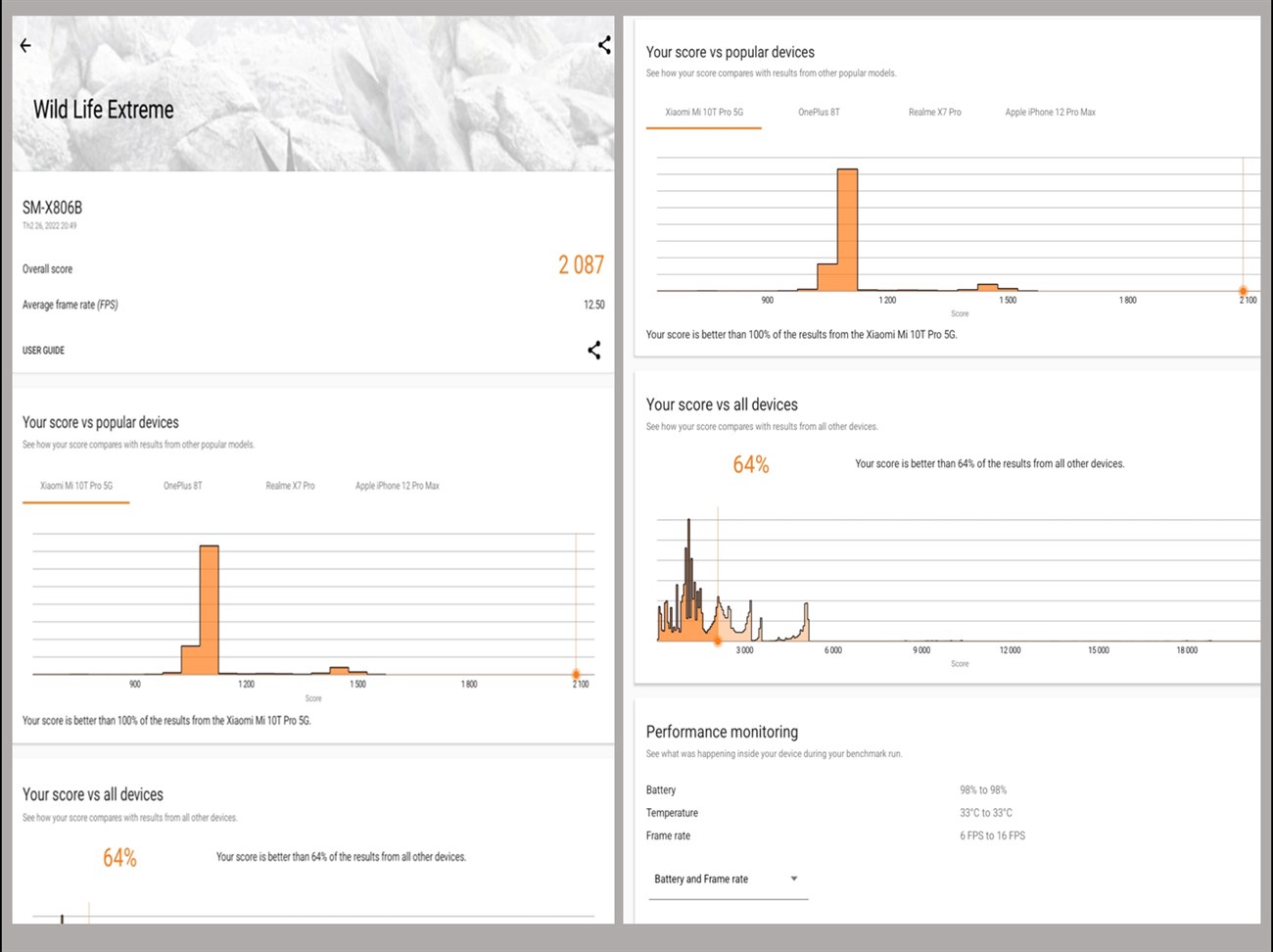Click orange score marker on left popular-devices chart
This screenshot has width=1273, height=952.
[576, 674]
